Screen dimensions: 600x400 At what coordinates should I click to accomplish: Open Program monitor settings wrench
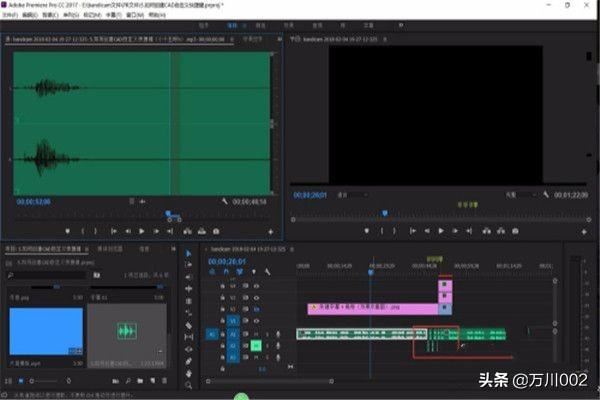tap(546, 195)
